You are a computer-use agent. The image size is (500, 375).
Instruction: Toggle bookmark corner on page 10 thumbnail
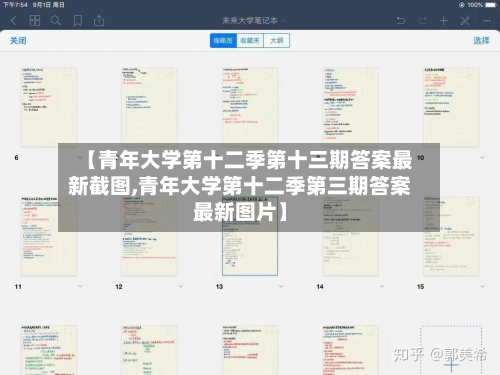click(472, 72)
